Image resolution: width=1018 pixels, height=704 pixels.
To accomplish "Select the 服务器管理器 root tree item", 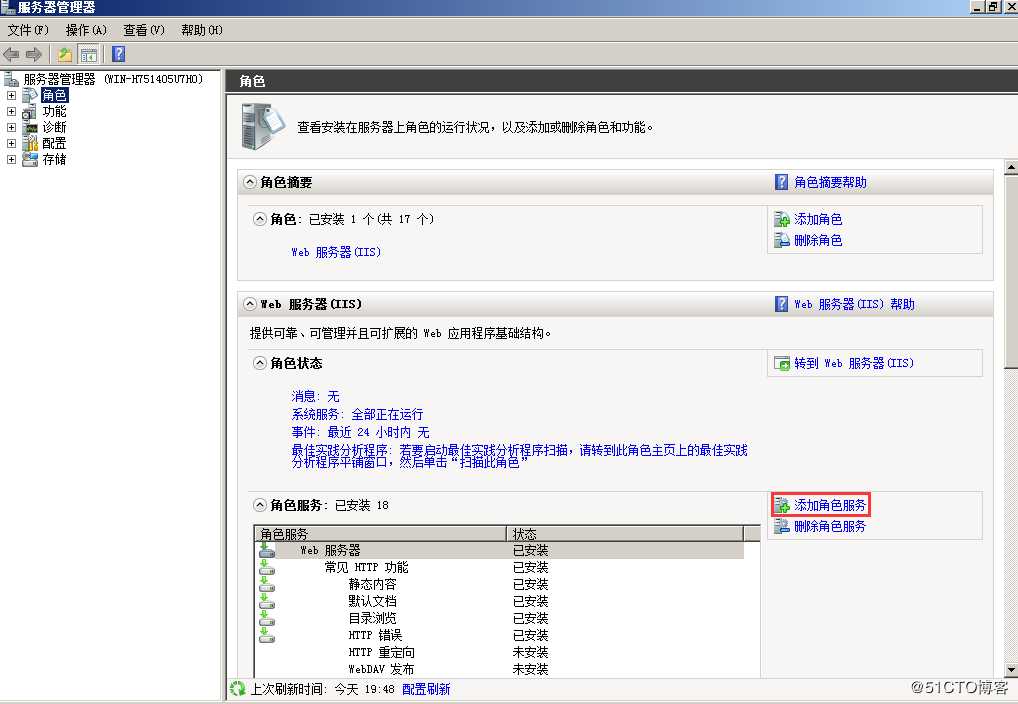I will point(113,79).
